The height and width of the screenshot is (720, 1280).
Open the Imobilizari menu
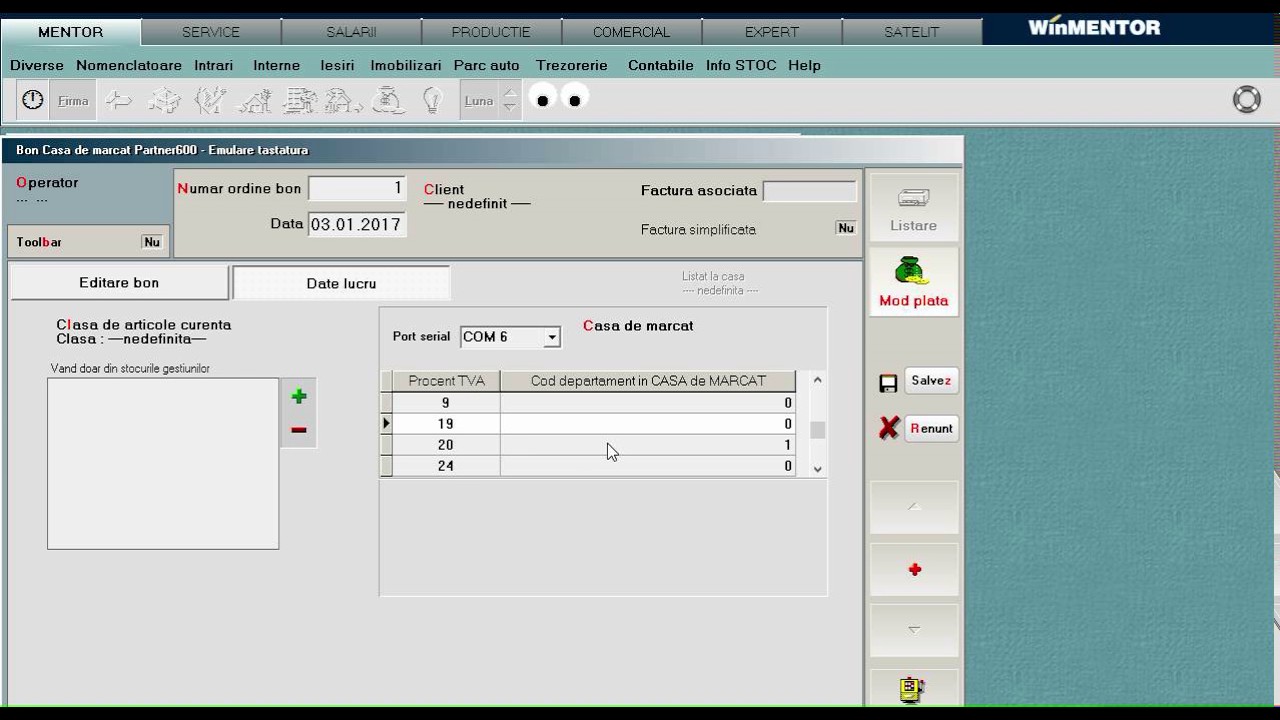(x=406, y=65)
